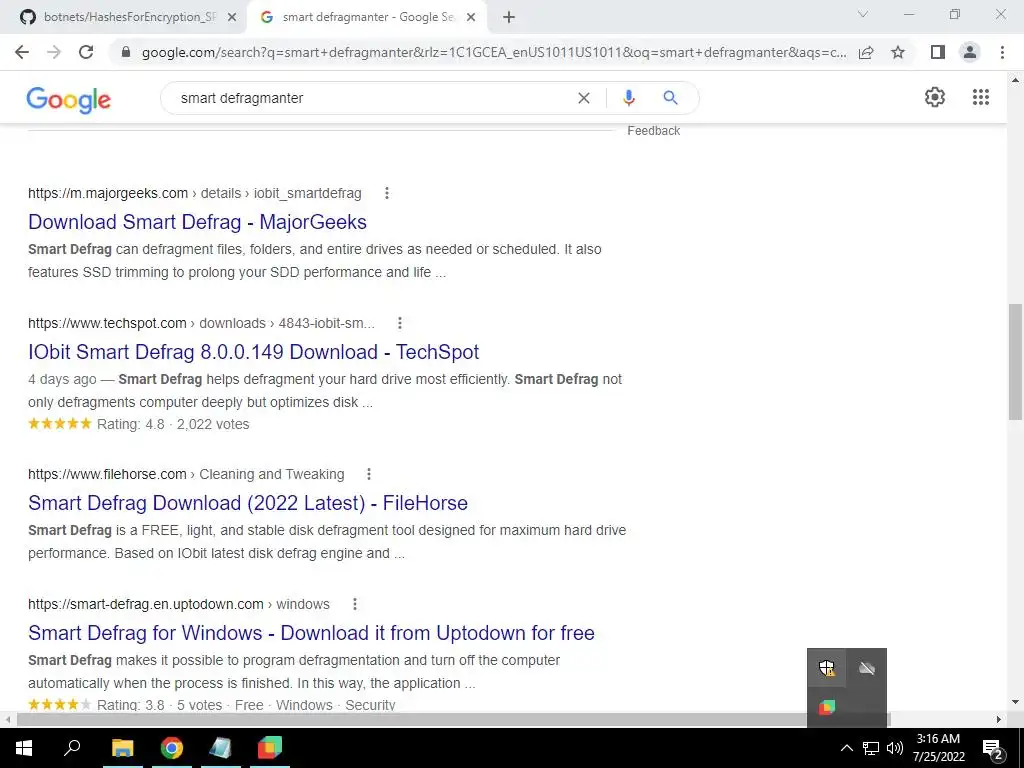Image resolution: width=1024 pixels, height=768 pixels.
Task: Open options for TechSpot result
Action: click(x=400, y=323)
